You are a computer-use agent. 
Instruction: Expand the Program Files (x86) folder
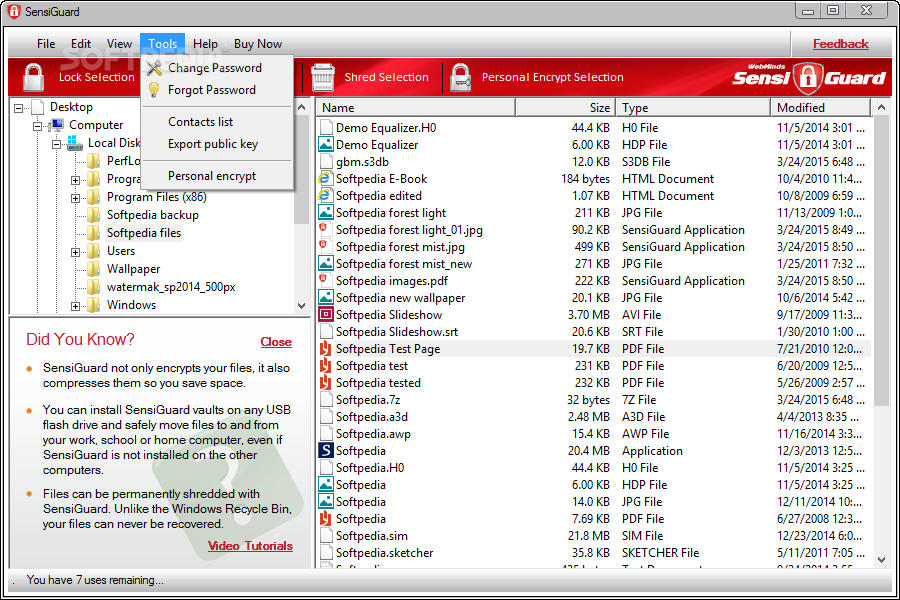coord(75,198)
